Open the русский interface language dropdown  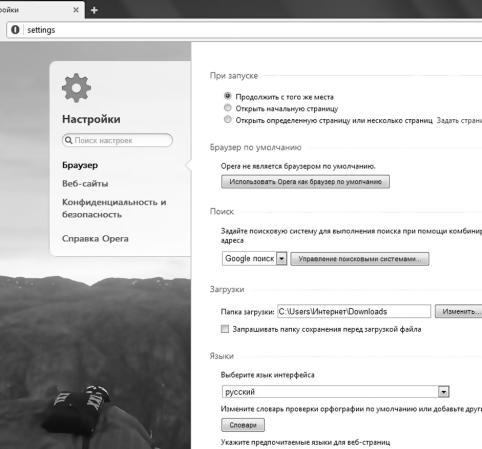pyautogui.click(x=444, y=392)
